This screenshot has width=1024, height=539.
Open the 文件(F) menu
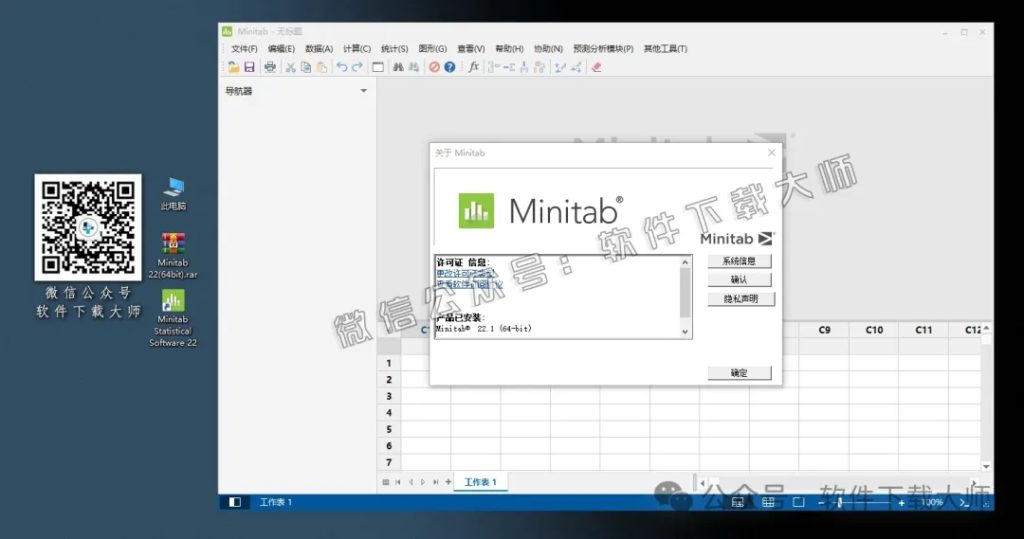[244, 49]
